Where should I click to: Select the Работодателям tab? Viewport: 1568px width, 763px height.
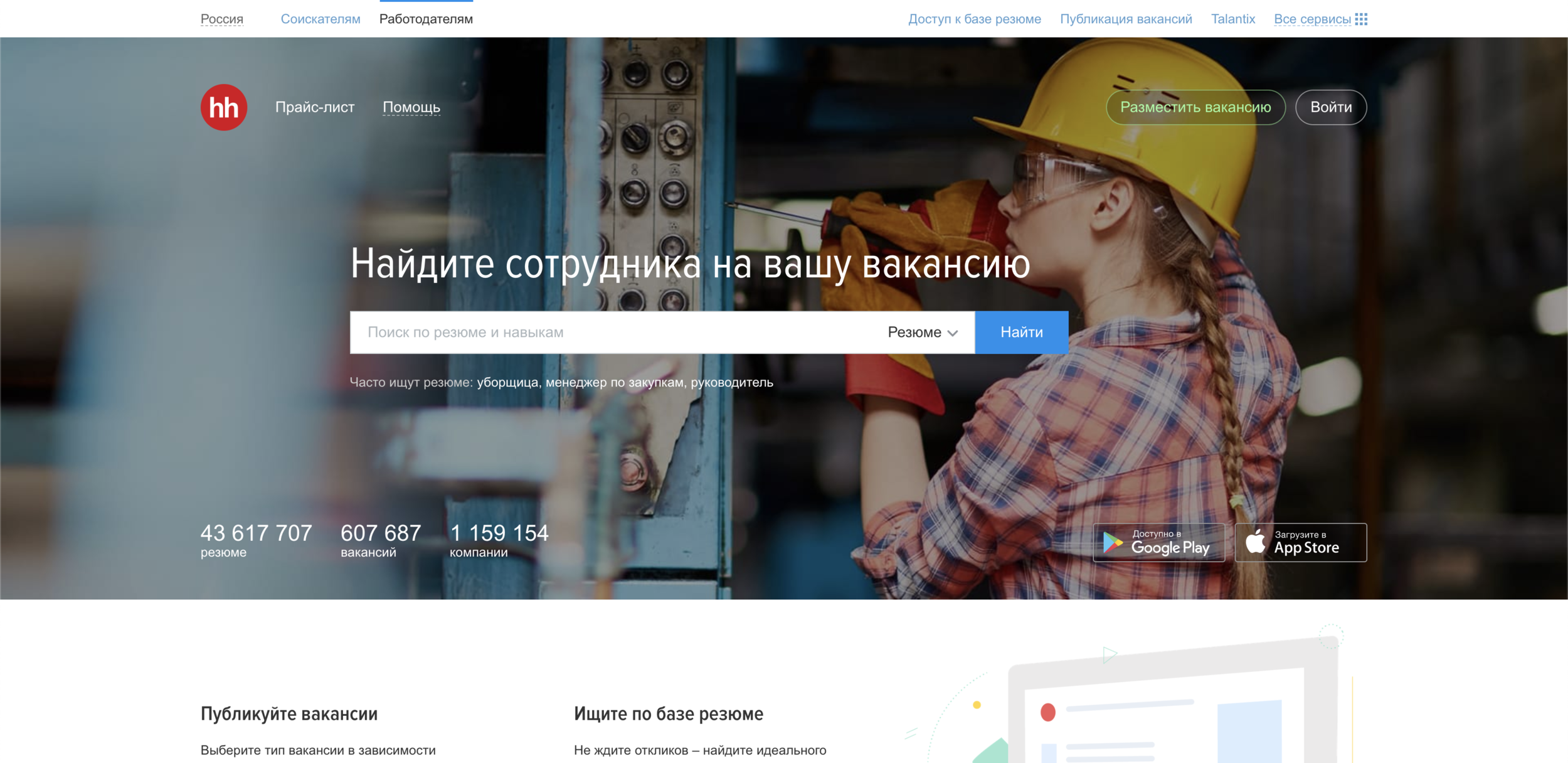[x=426, y=19]
